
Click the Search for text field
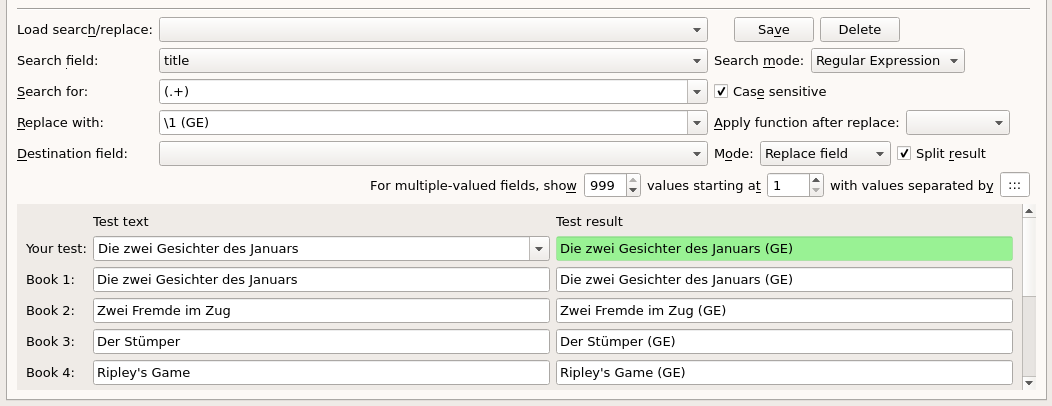click(420, 92)
